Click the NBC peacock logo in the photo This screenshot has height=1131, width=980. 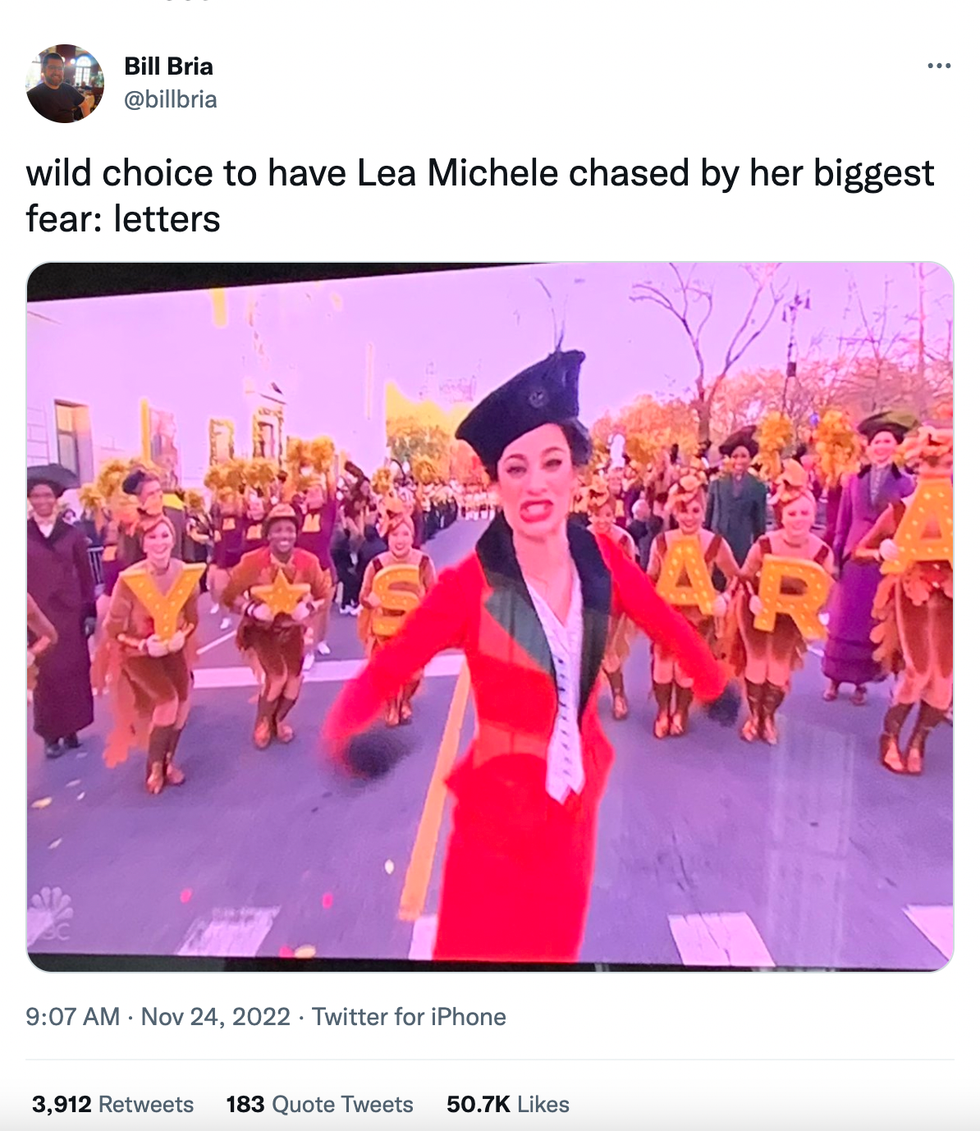tap(51, 912)
